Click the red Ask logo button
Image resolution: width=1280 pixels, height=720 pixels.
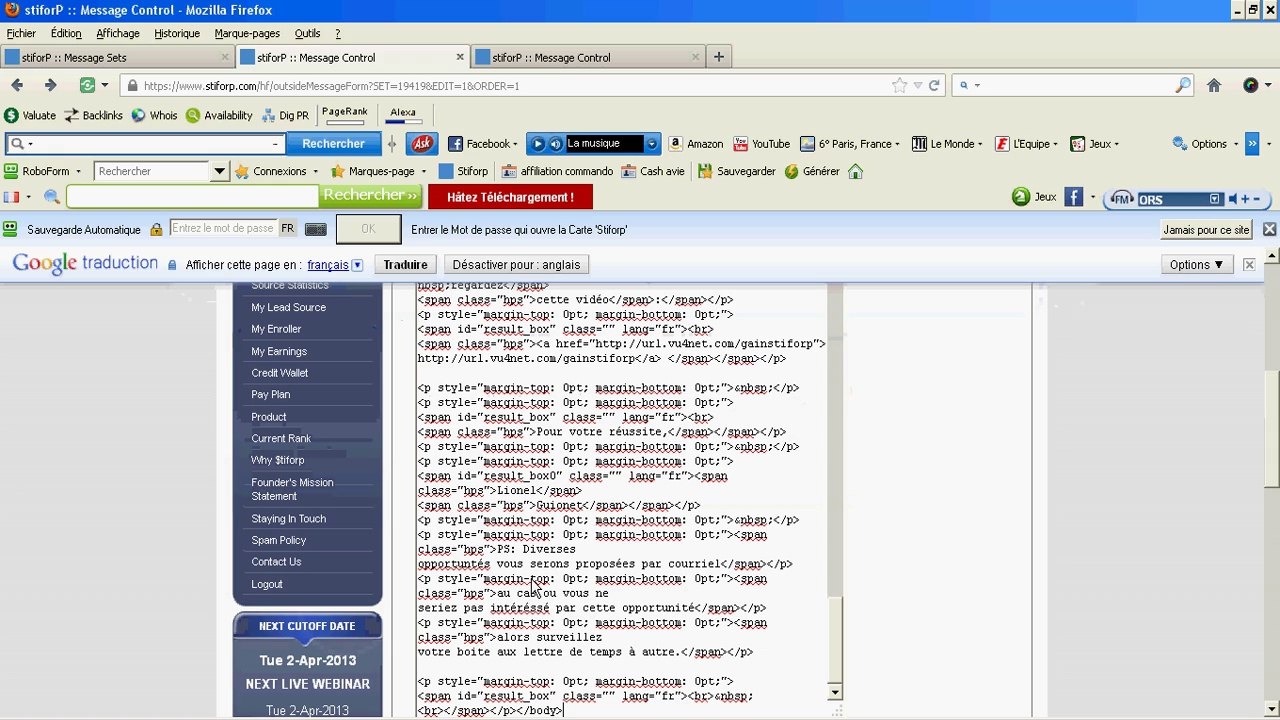click(422, 144)
